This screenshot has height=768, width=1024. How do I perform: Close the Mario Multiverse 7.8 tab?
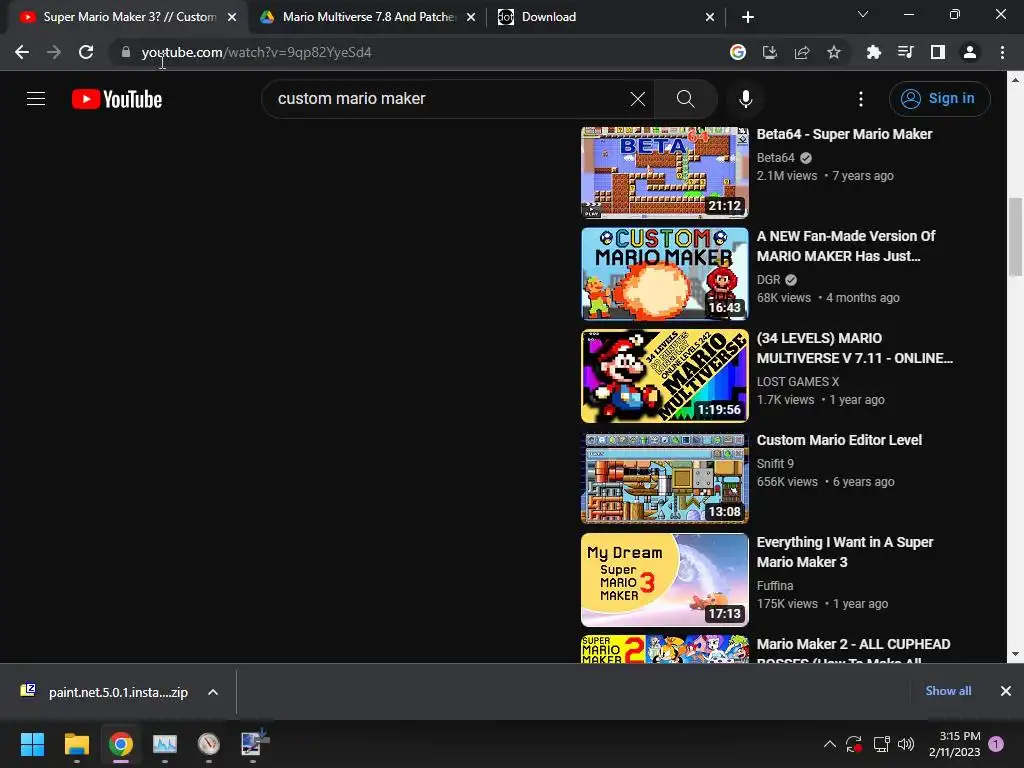[x=471, y=17]
